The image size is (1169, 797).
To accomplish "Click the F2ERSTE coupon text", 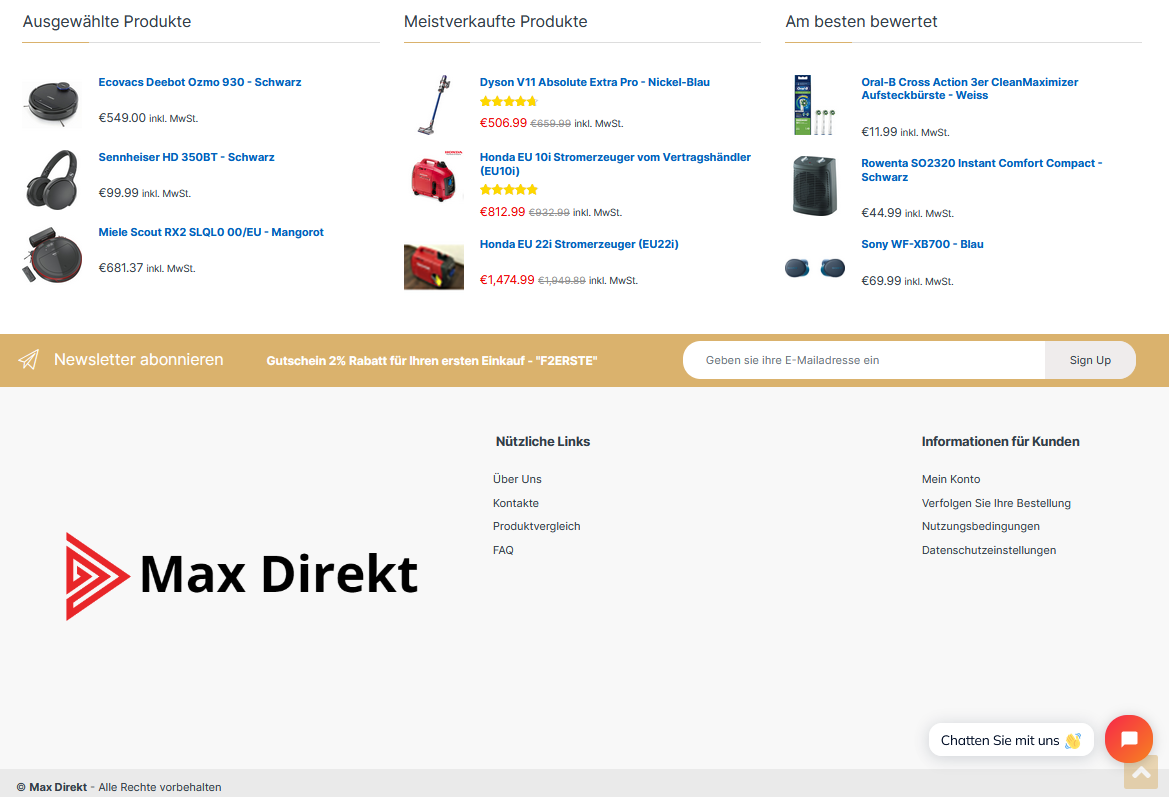I will click(x=432, y=361).
